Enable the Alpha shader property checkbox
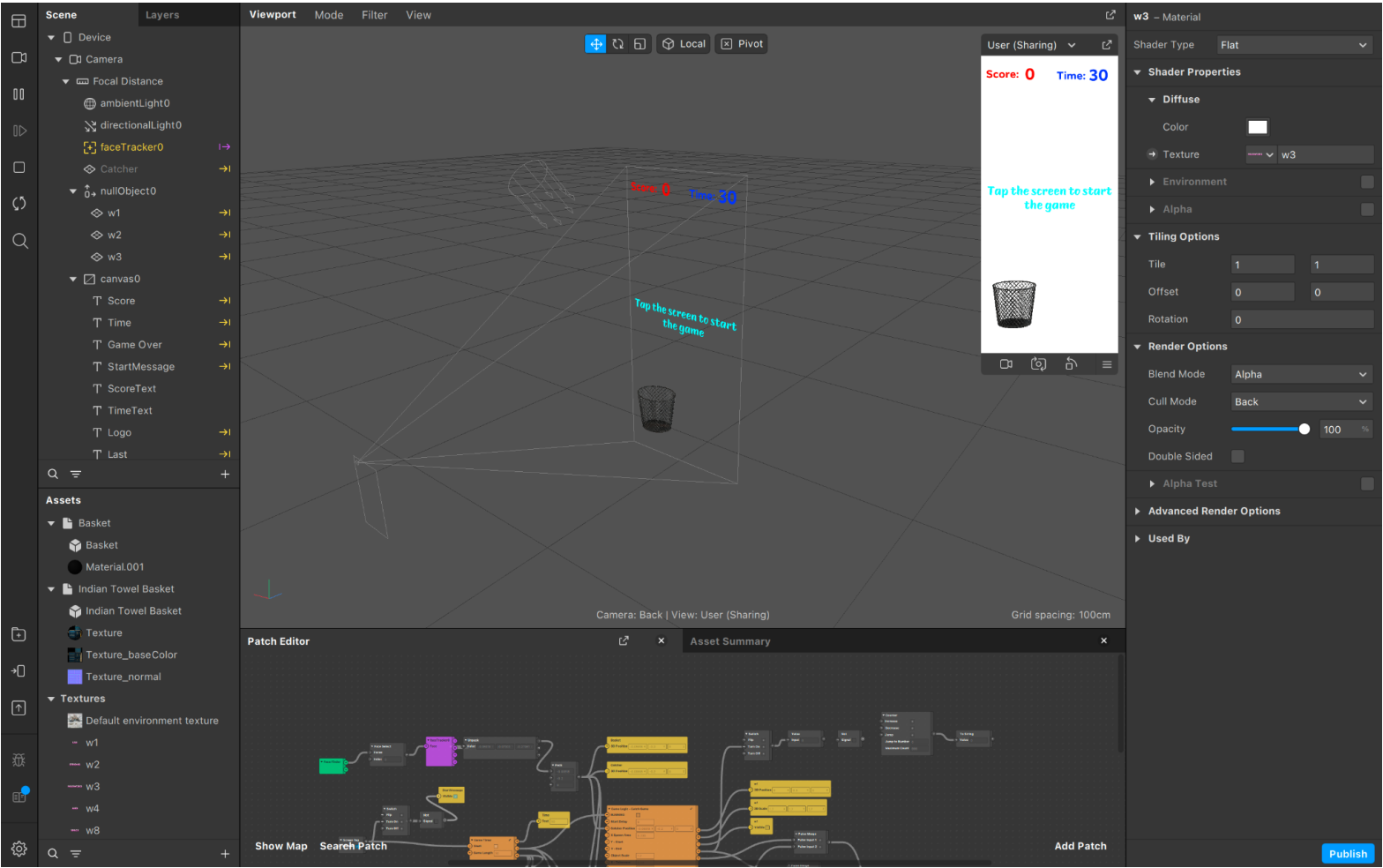1383x868 pixels. pos(1367,209)
